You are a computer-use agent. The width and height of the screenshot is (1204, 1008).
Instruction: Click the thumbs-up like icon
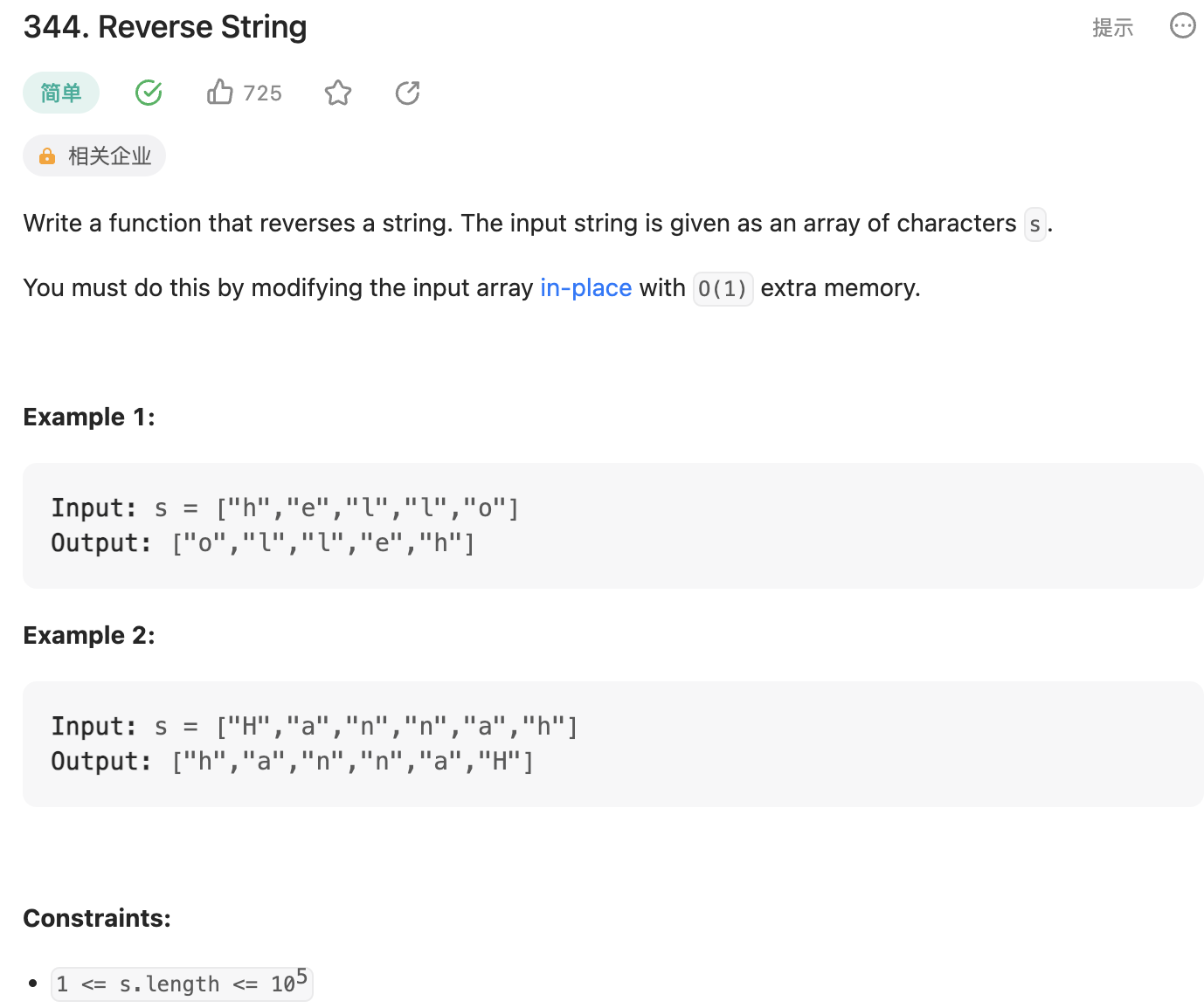[220, 93]
